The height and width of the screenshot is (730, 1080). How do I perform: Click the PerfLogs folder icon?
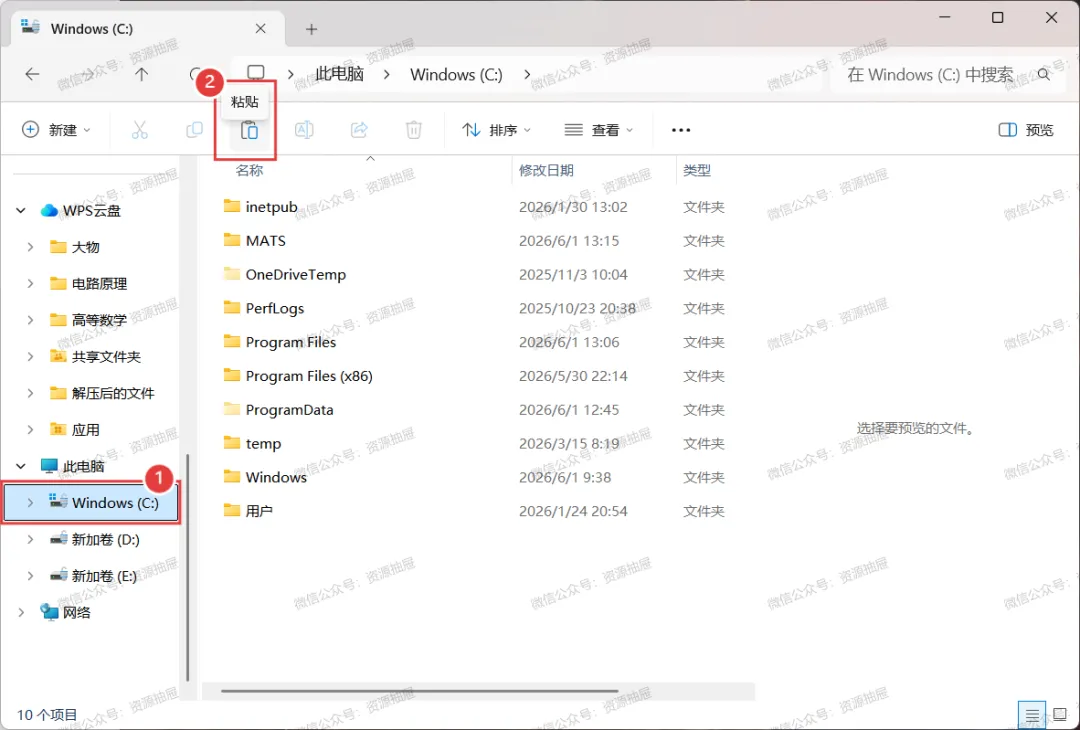click(x=231, y=307)
